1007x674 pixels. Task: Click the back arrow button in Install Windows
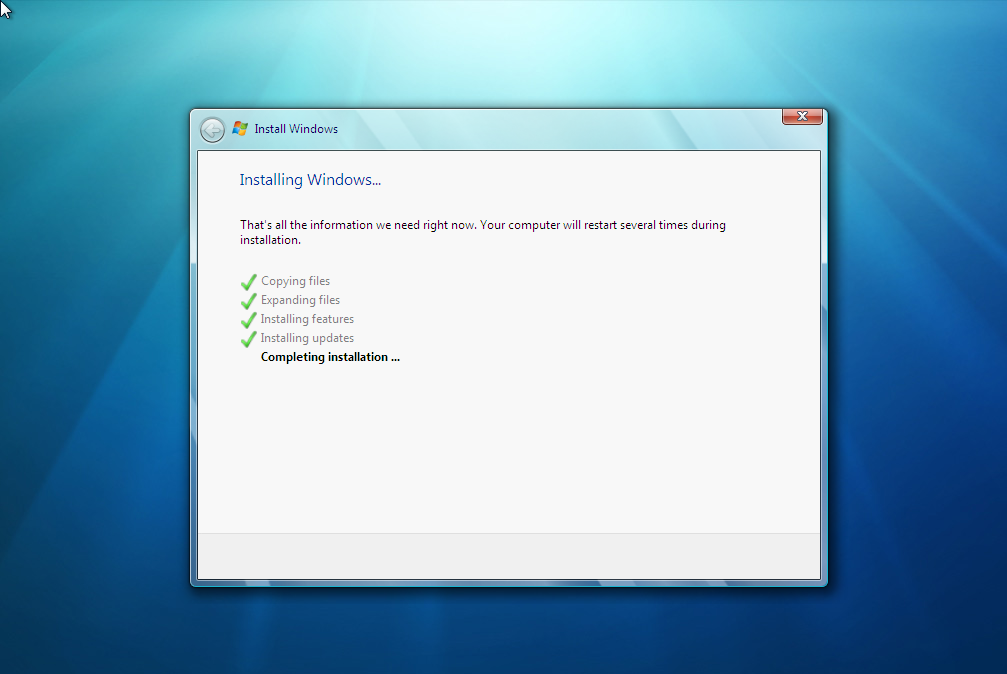point(212,130)
